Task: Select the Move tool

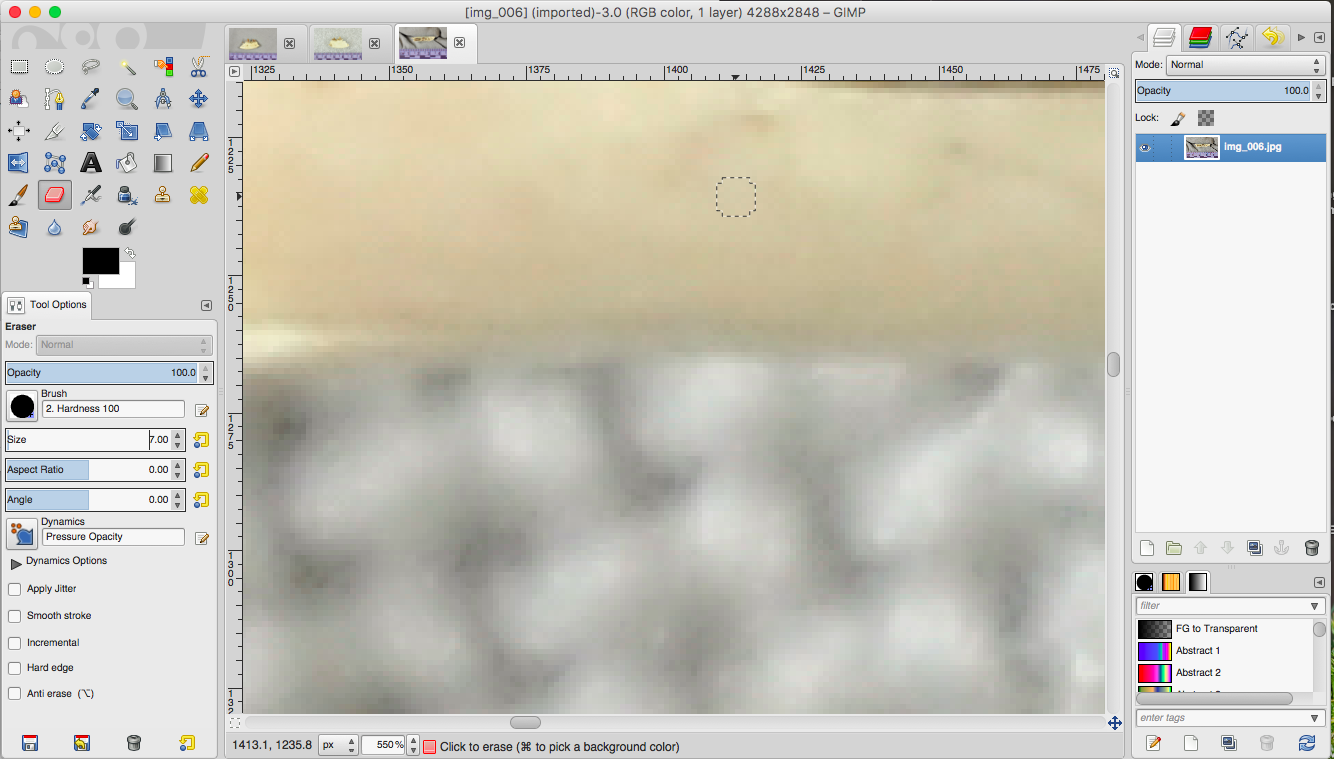Action: 198,99
